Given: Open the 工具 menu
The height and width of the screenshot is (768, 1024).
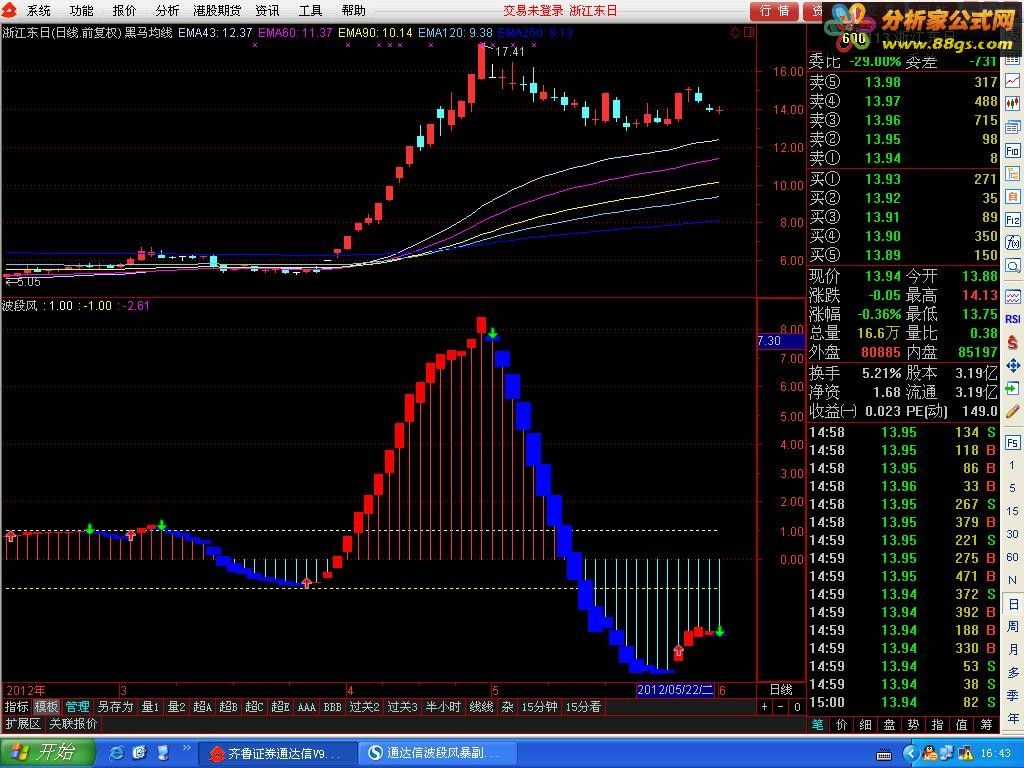Looking at the screenshot, I should click(310, 10).
